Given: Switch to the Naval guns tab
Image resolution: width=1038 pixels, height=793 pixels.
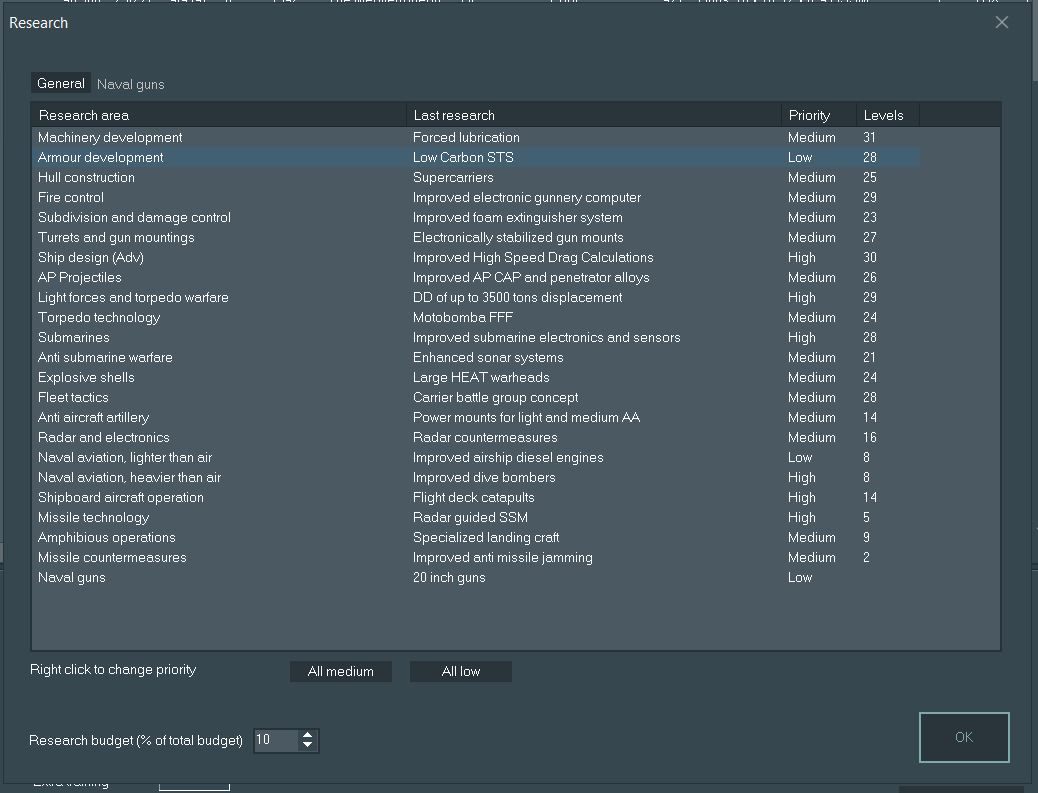Looking at the screenshot, I should (x=130, y=84).
